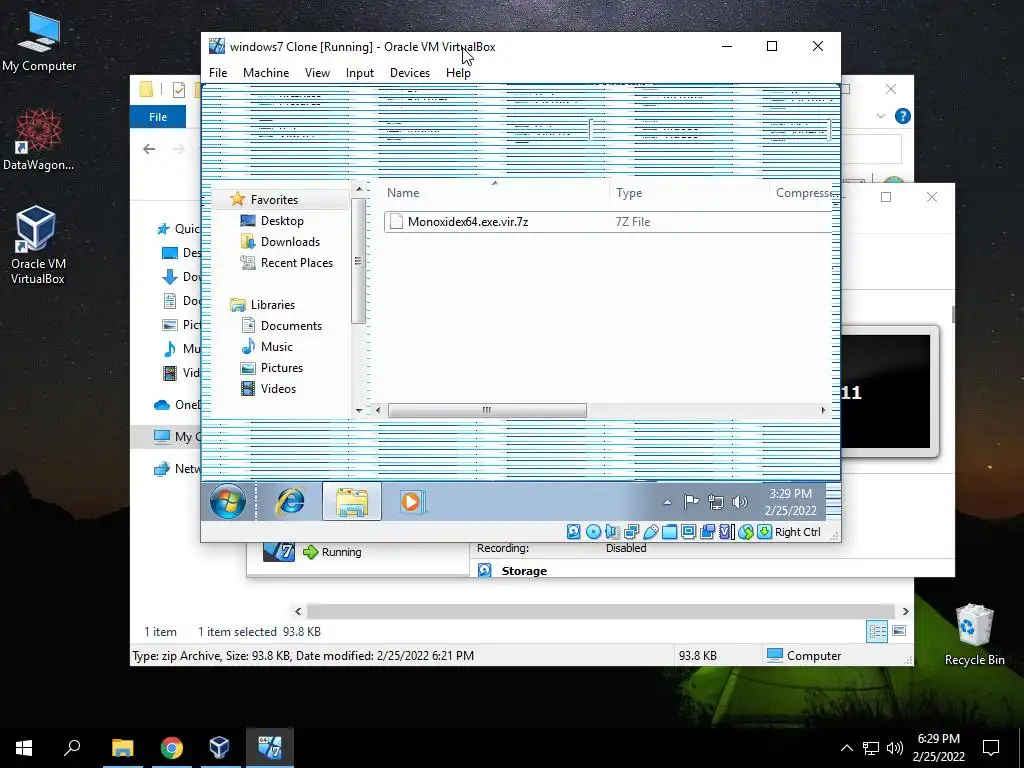
Task: Click the network adapters indicator icon
Action: [632, 532]
